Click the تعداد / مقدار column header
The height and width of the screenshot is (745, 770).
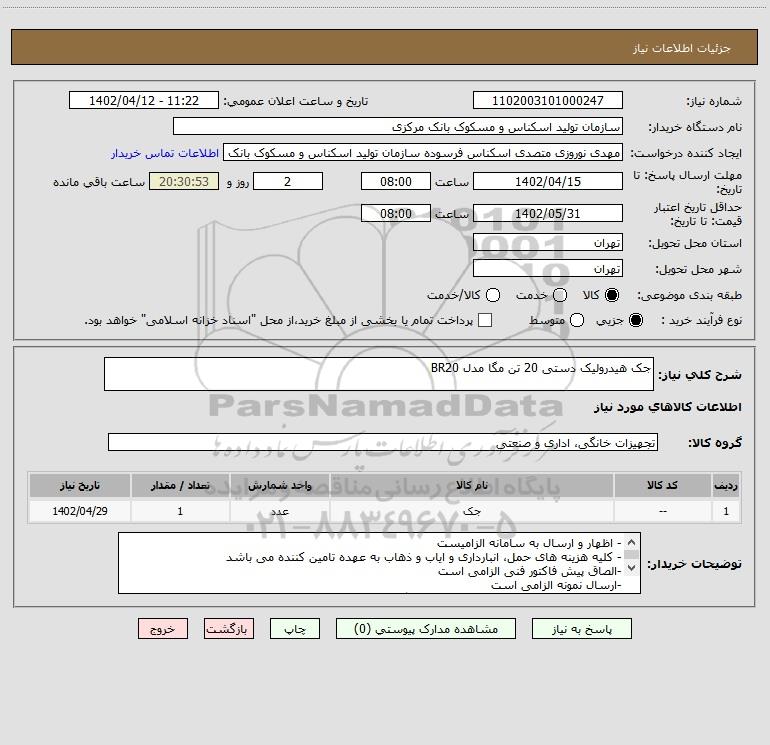(x=180, y=485)
